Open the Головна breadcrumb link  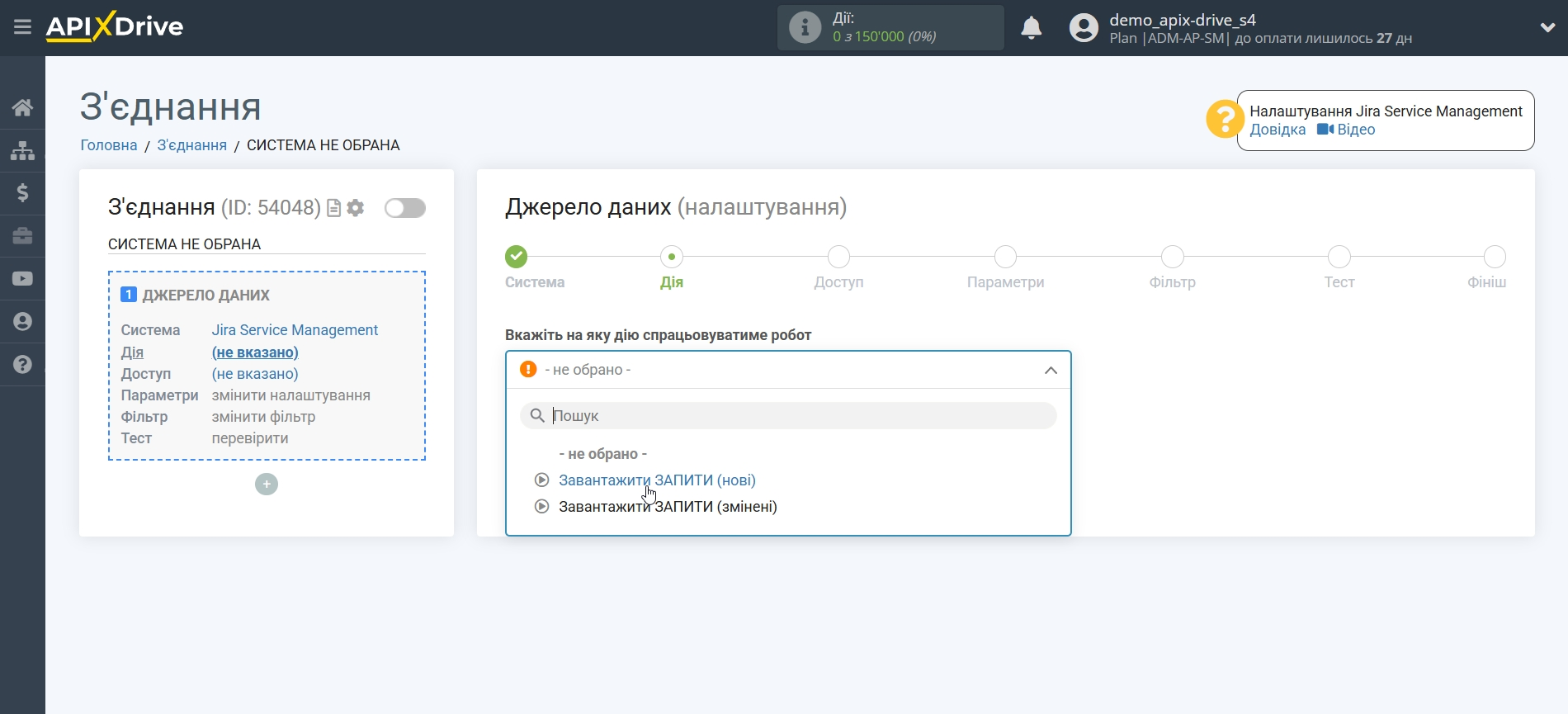click(109, 145)
